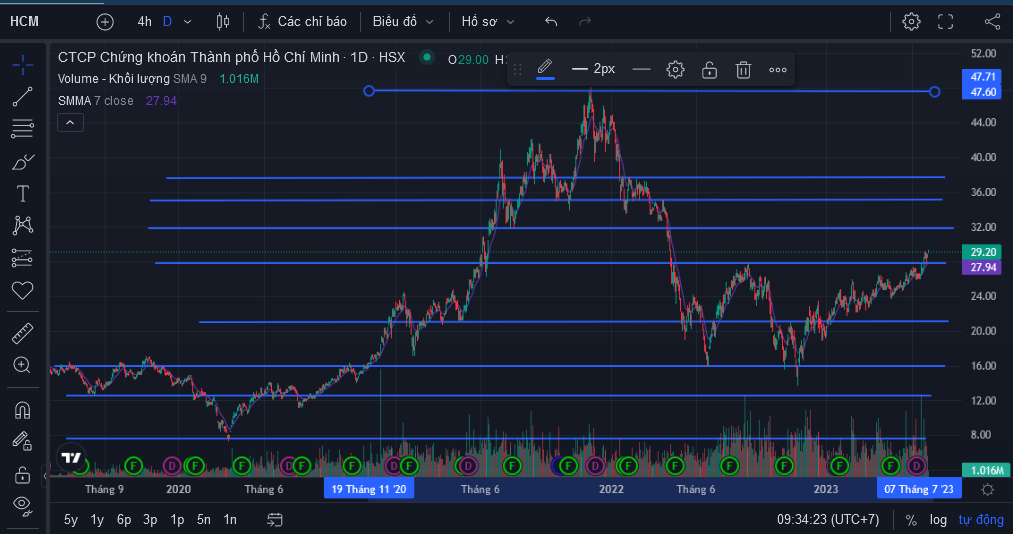1013x534 pixels.
Task: Select the D daily timeframe
Action: pos(167,22)
